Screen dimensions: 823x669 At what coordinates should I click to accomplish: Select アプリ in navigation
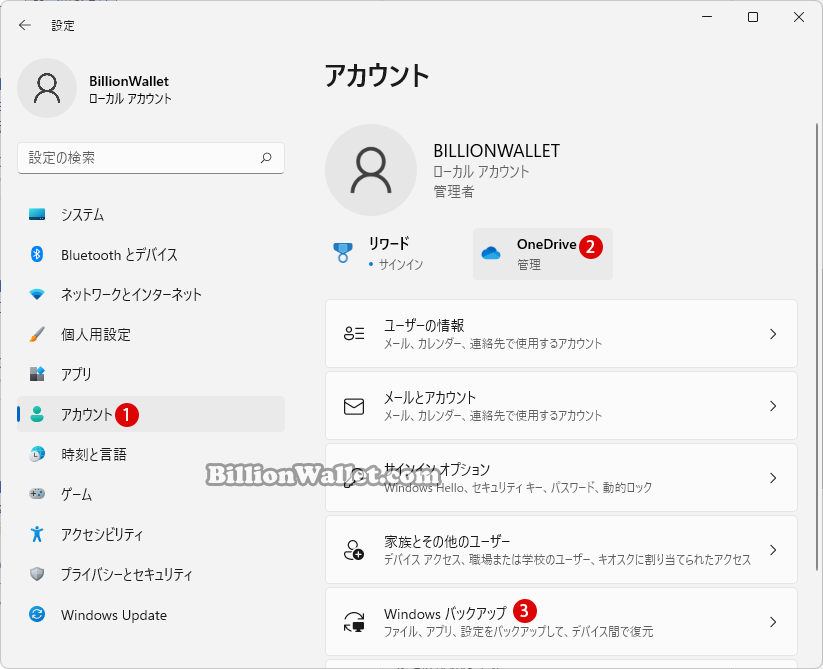151,374
